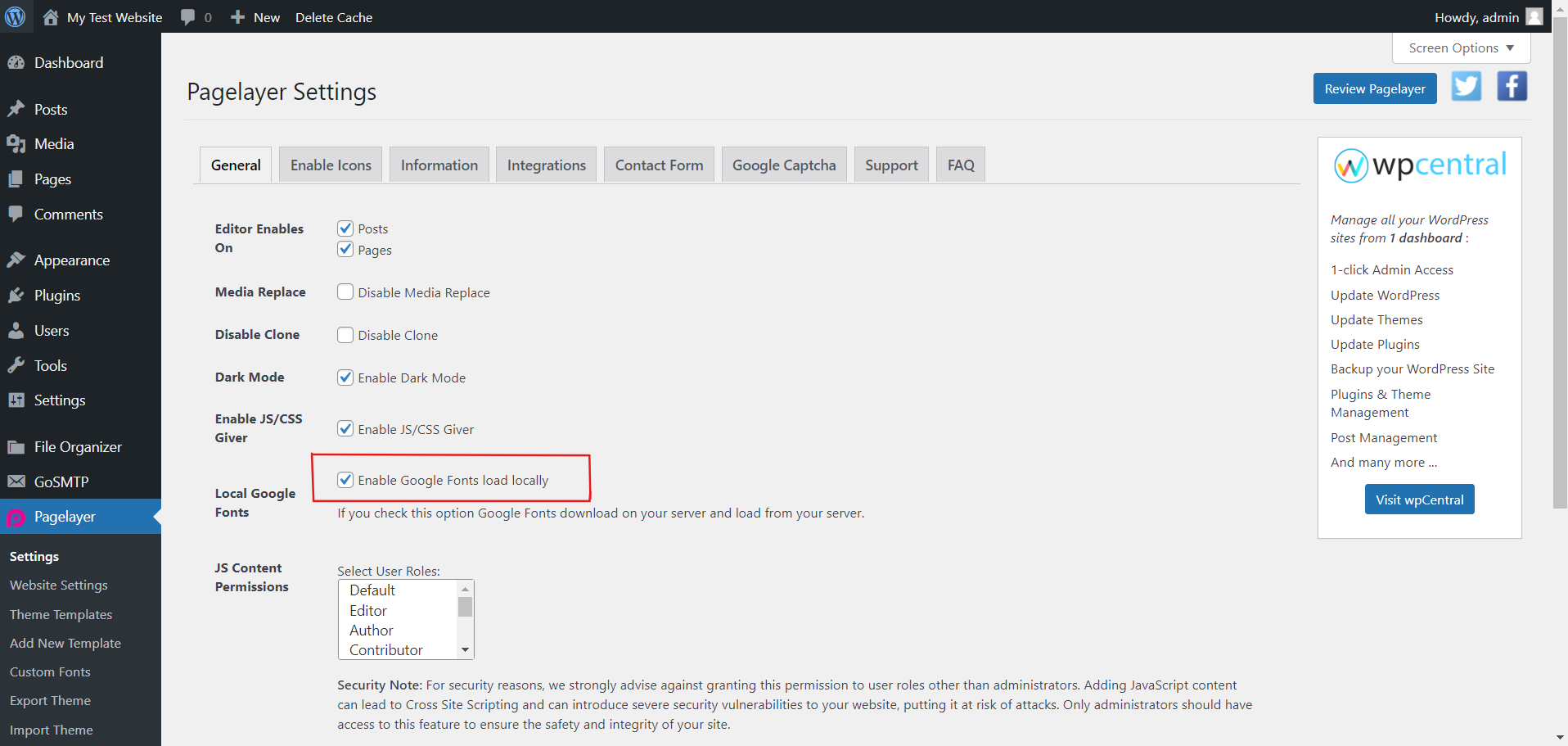Click the Review Pagelayer button
The width and height of the screenshot is (1568, 746).
point(1374,88)
